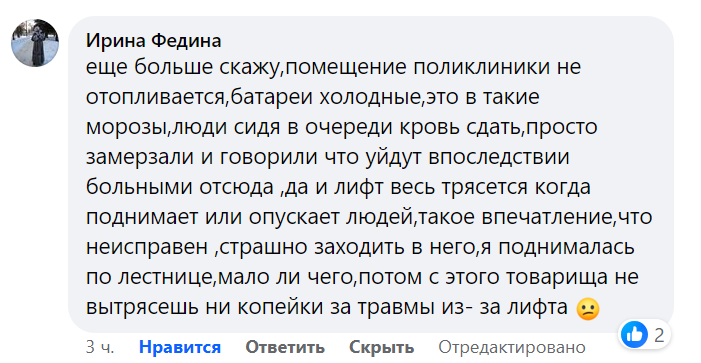Click the word замерзали in the comment

click(x=140, y=157)
